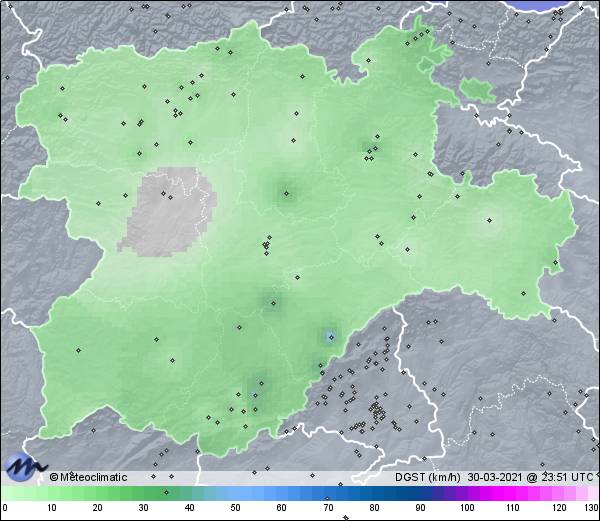Click the '50' scale label
This screenshot has width=600, height=521.
(x=235, y=508)
